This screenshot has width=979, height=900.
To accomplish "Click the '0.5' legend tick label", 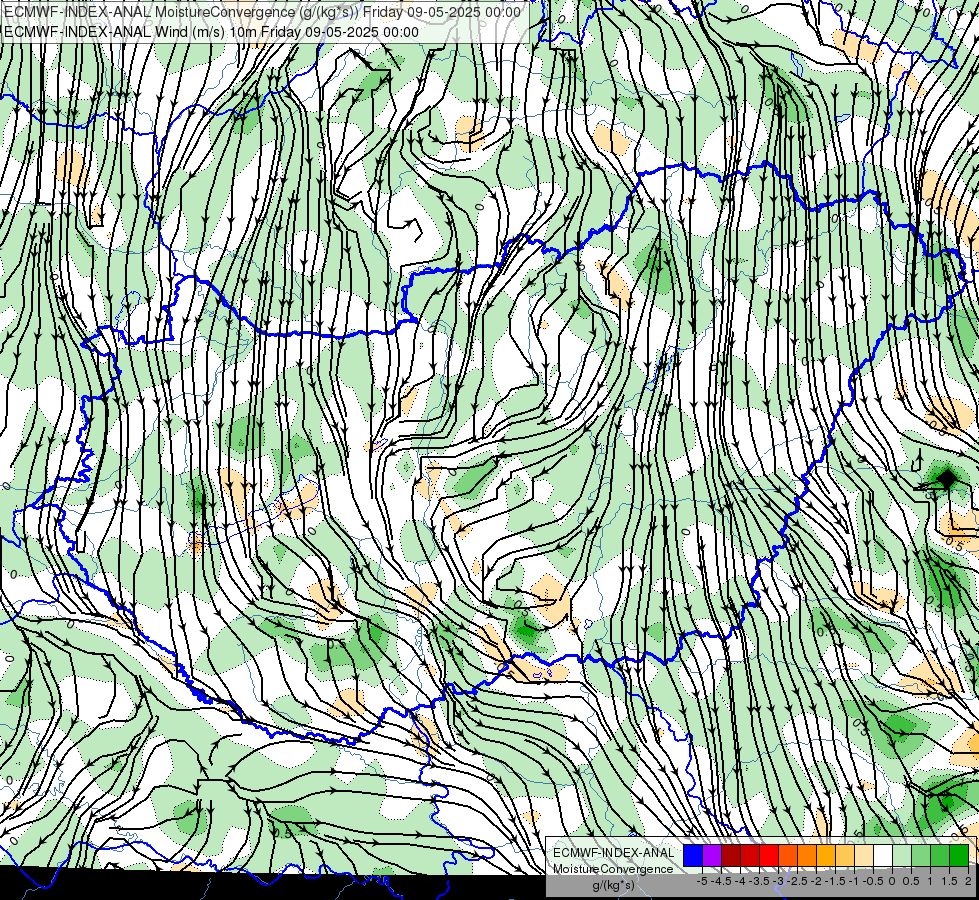I will point(911,881).
